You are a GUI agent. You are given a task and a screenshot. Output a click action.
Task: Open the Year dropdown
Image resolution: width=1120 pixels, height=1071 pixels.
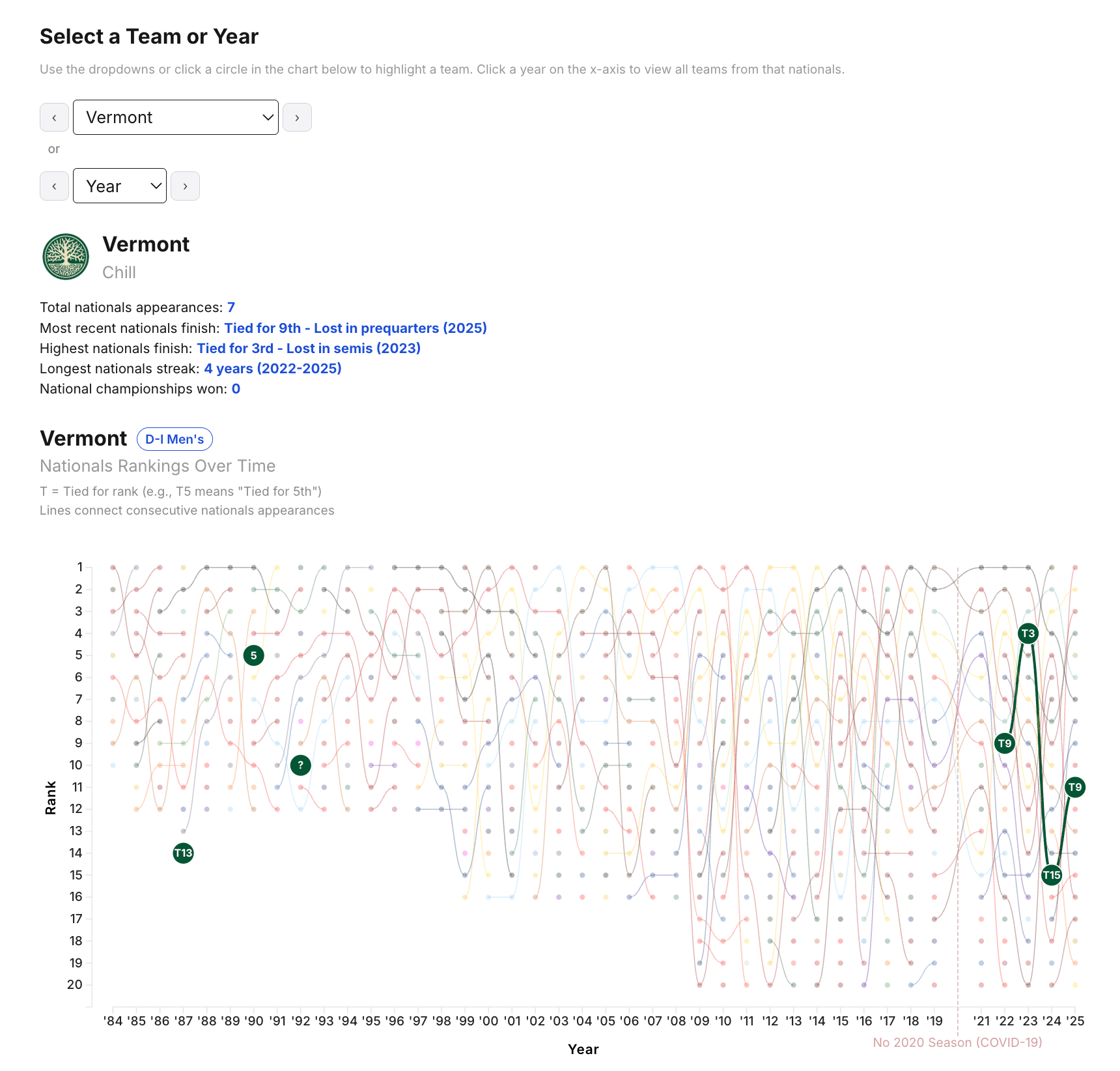[120, 186]
